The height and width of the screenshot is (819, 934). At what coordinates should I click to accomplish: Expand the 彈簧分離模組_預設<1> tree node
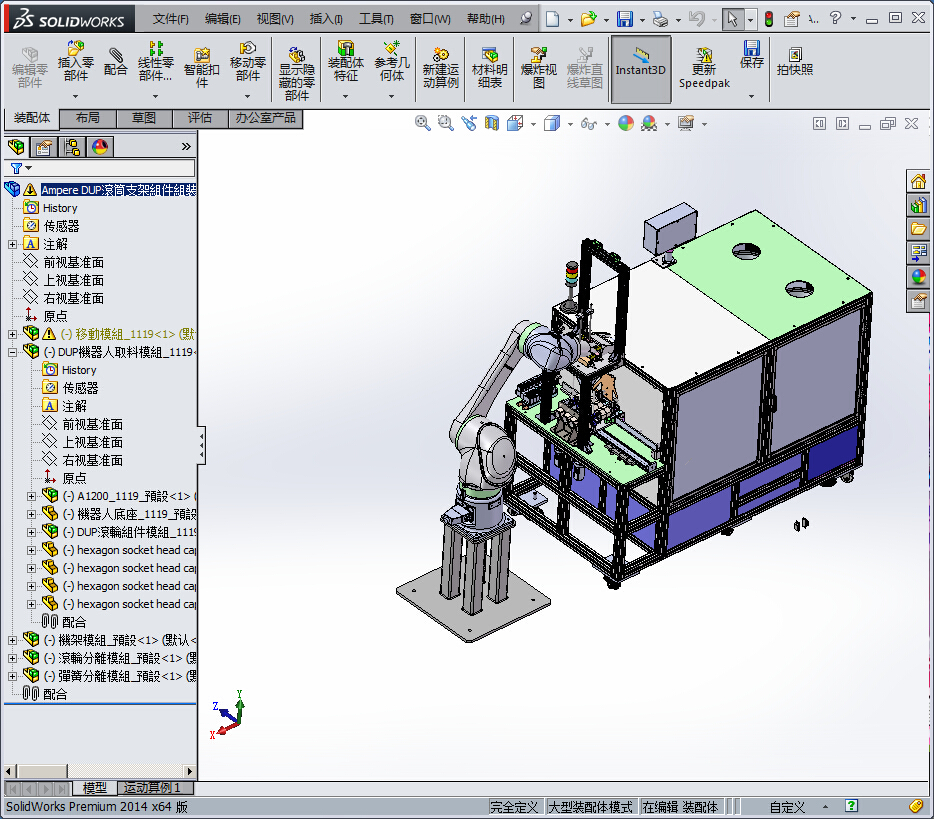tap(12, 676)
